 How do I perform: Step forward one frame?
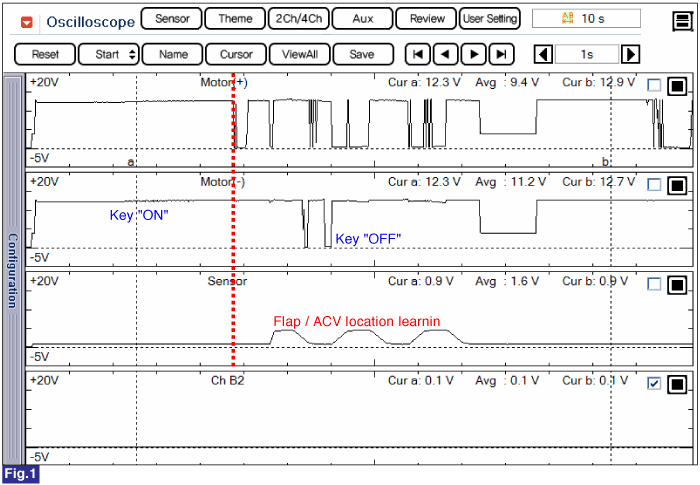(474, 54)
